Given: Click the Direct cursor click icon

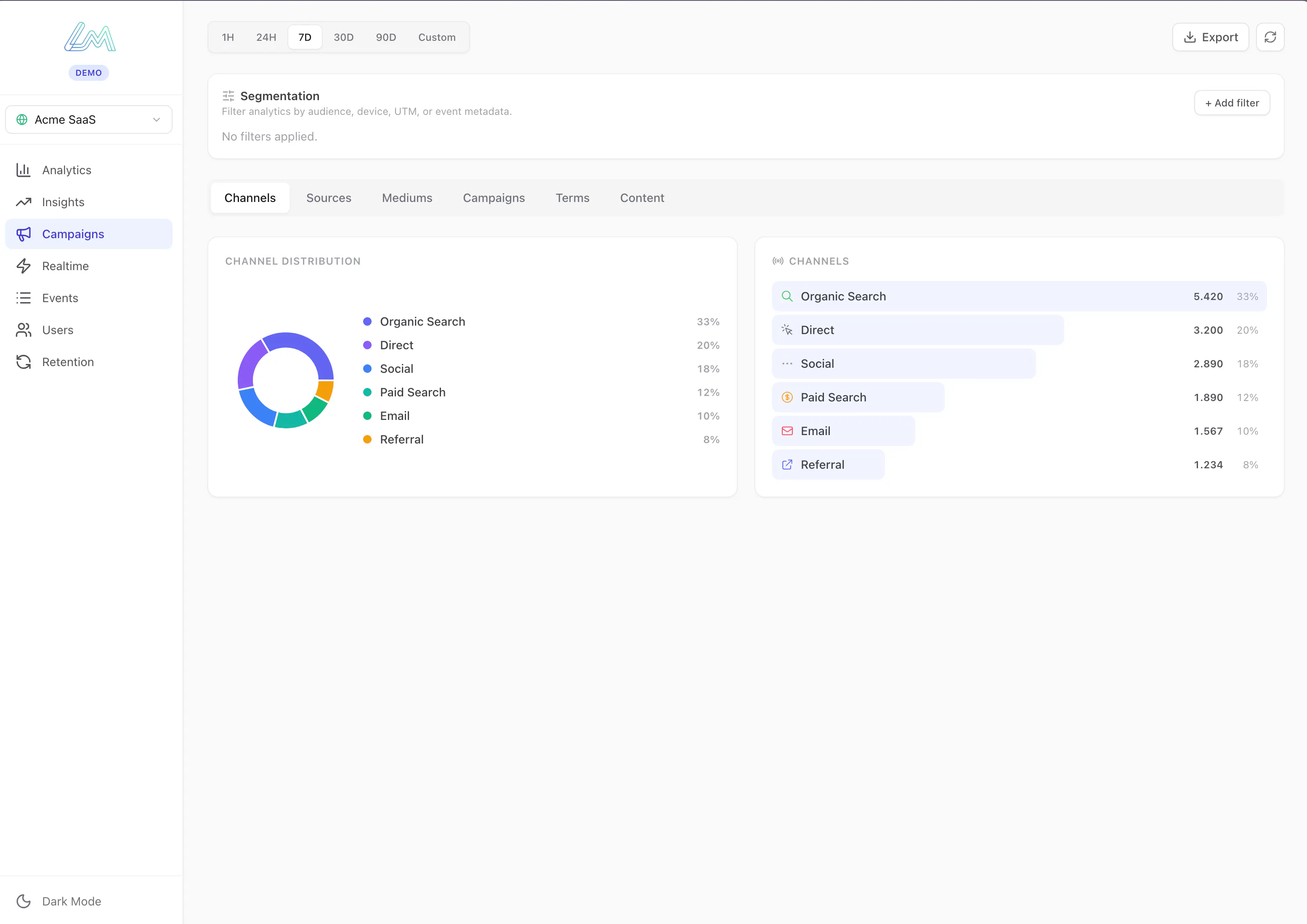Looking at the screenshot, I should [787, 329].
